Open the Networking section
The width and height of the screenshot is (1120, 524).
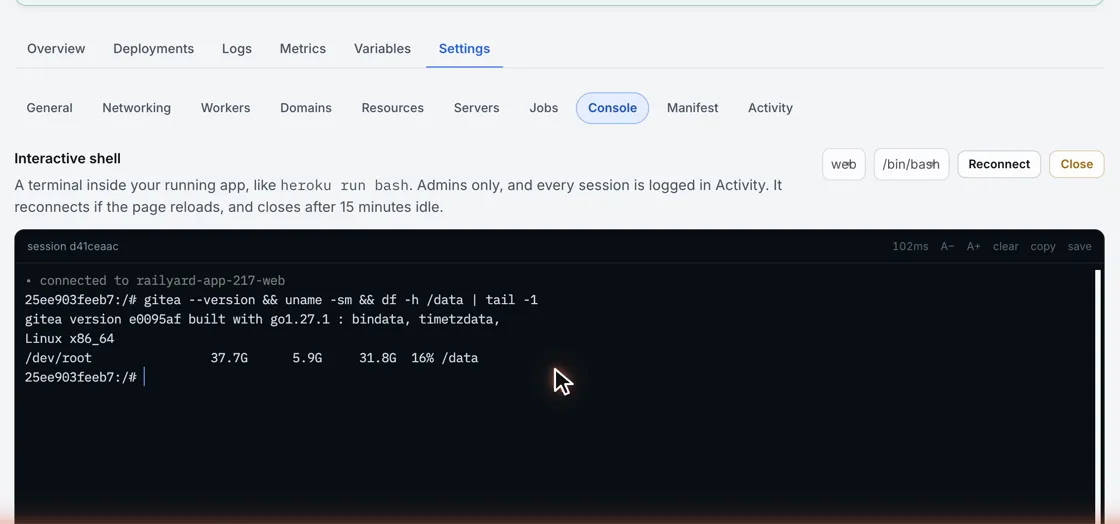(x=136, y=108)
